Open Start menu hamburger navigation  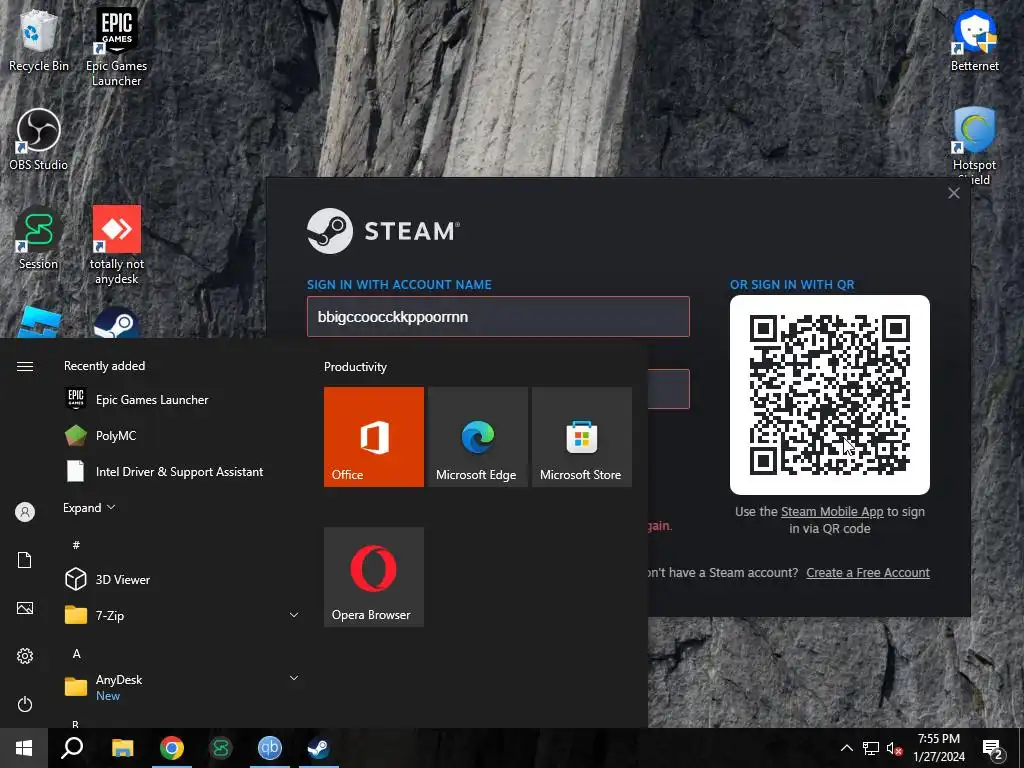(25, 366)
